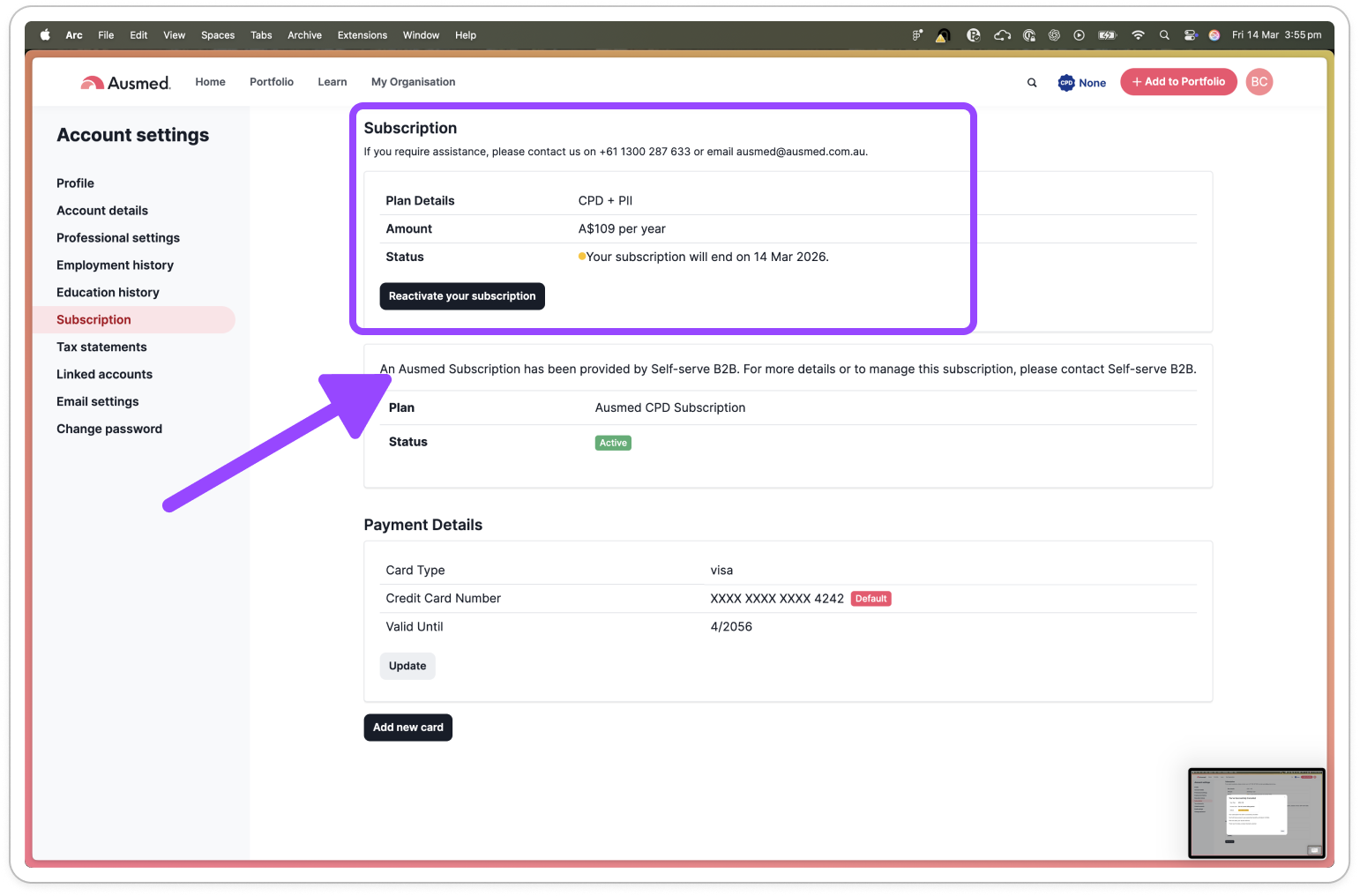This screenshot has width=1360, height=896.
Task: Open the Edit menu
Action: 138,35
